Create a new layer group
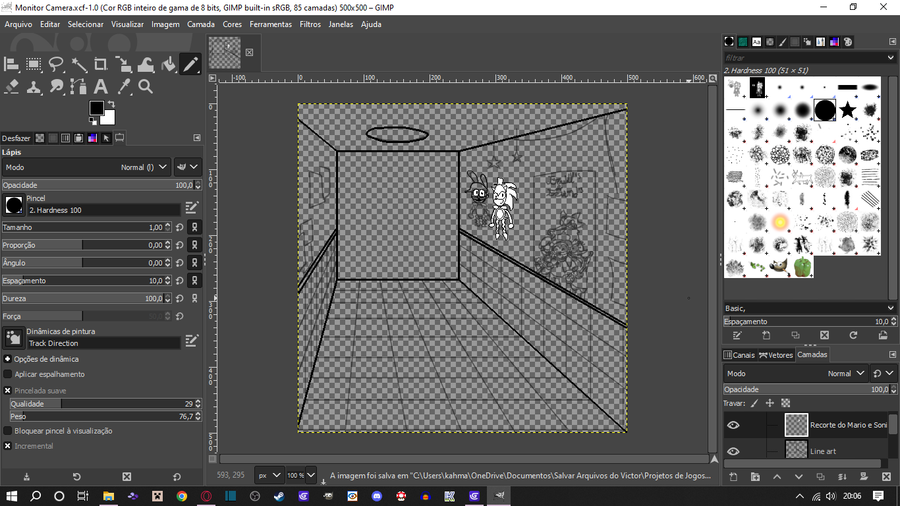The width and height of the screenshot is (900, 506). tap(755, 477)
